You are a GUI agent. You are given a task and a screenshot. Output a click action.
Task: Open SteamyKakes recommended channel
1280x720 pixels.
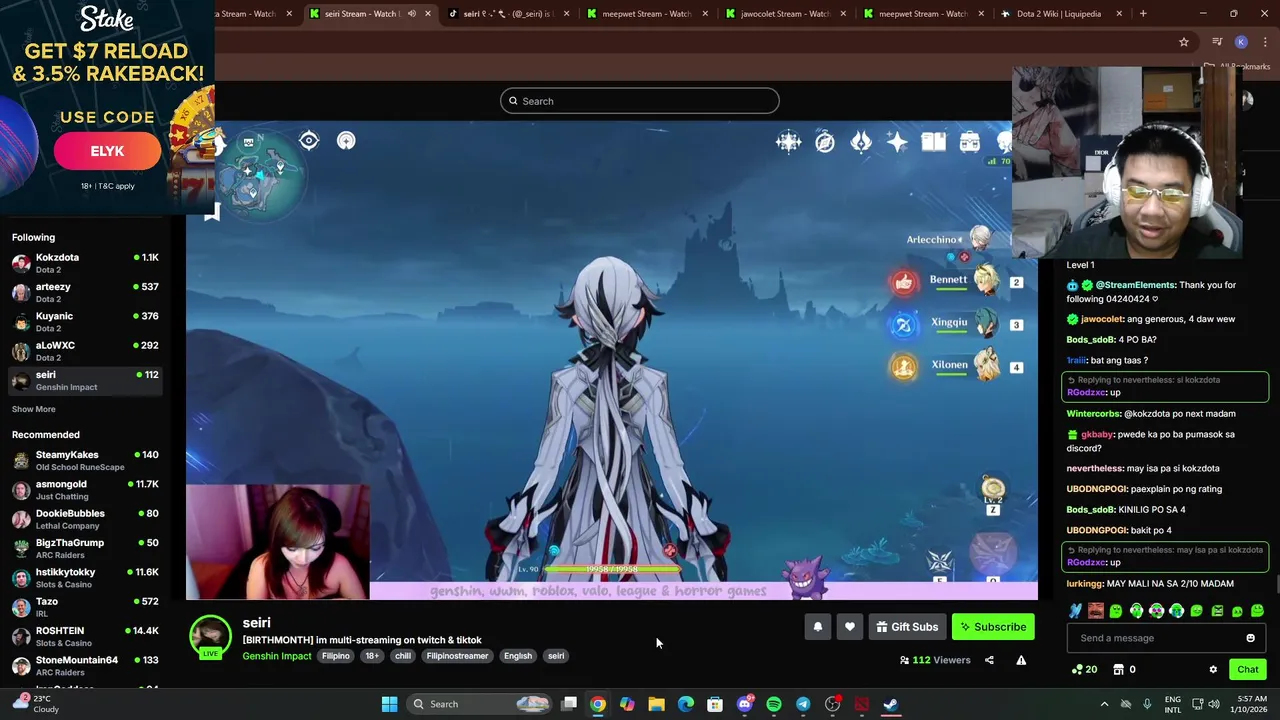(x=85, y=460)
